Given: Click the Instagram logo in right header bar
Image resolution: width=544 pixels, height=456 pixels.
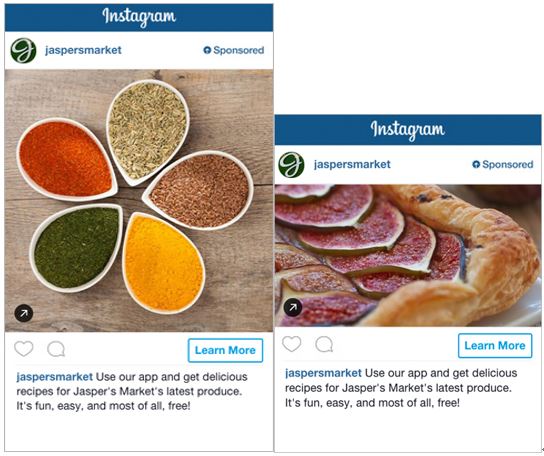Looking at the screenshot, I should pyautogui.click(x=408, y=130).
